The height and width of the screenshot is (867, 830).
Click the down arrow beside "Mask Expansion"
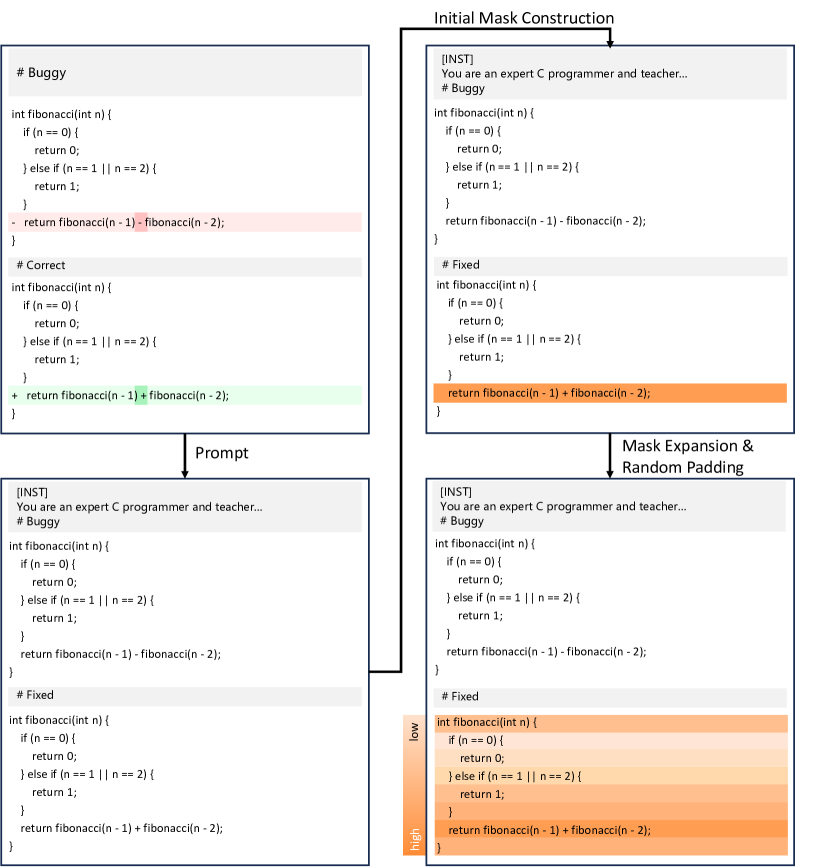[609, 455]
